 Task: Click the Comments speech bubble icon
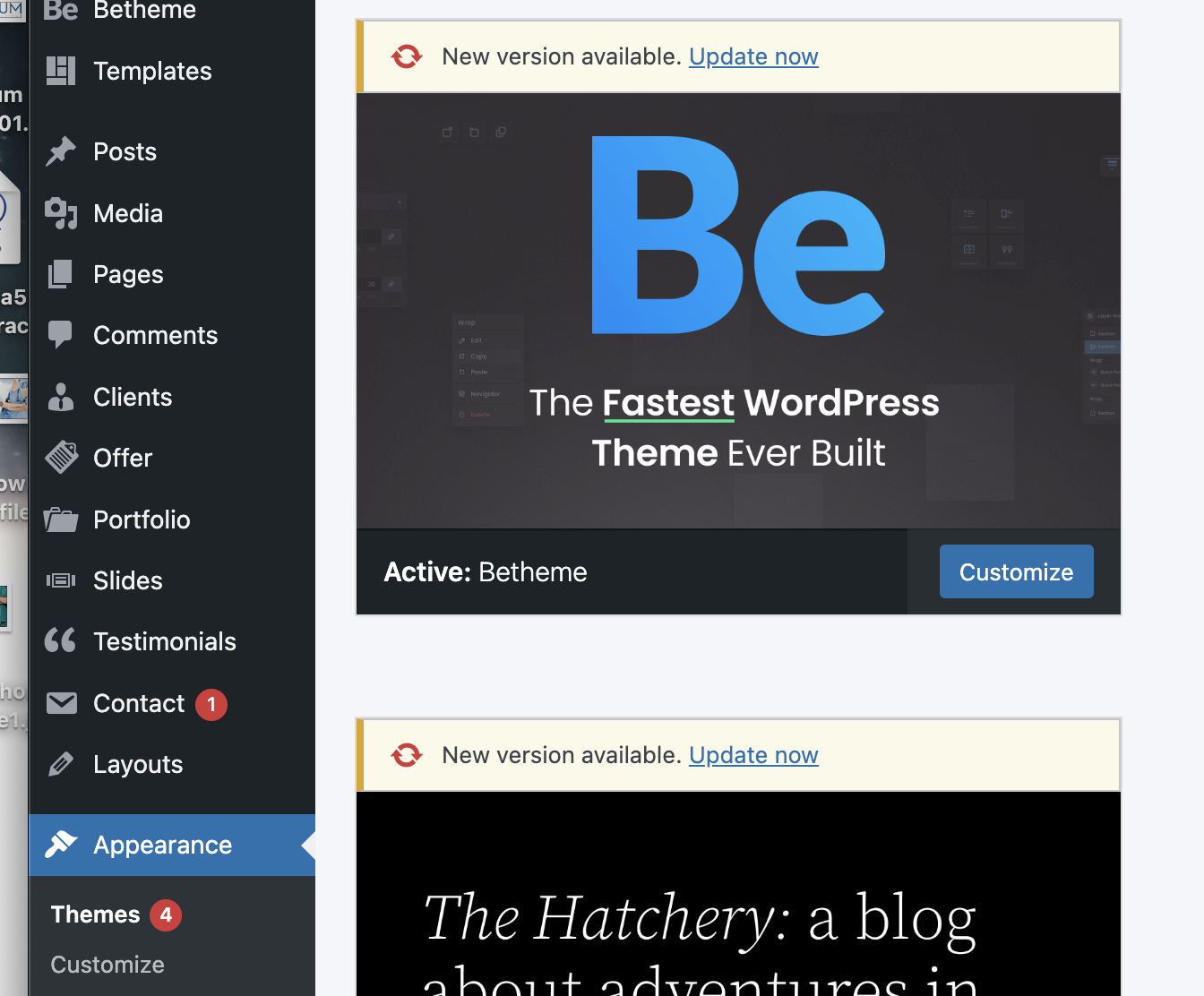tap(61, 335)
